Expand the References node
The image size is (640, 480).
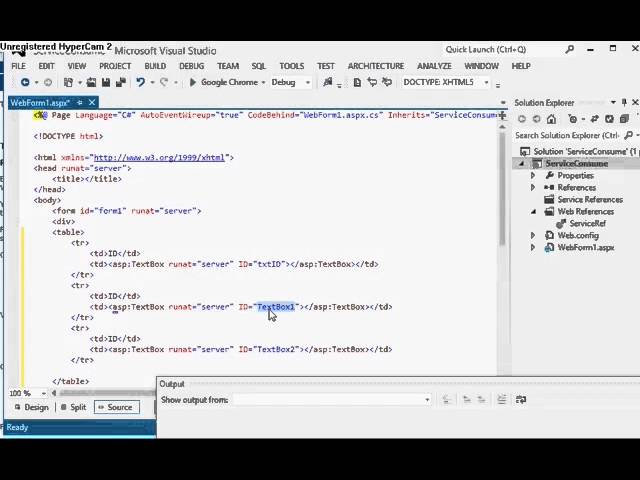(533, 187)
